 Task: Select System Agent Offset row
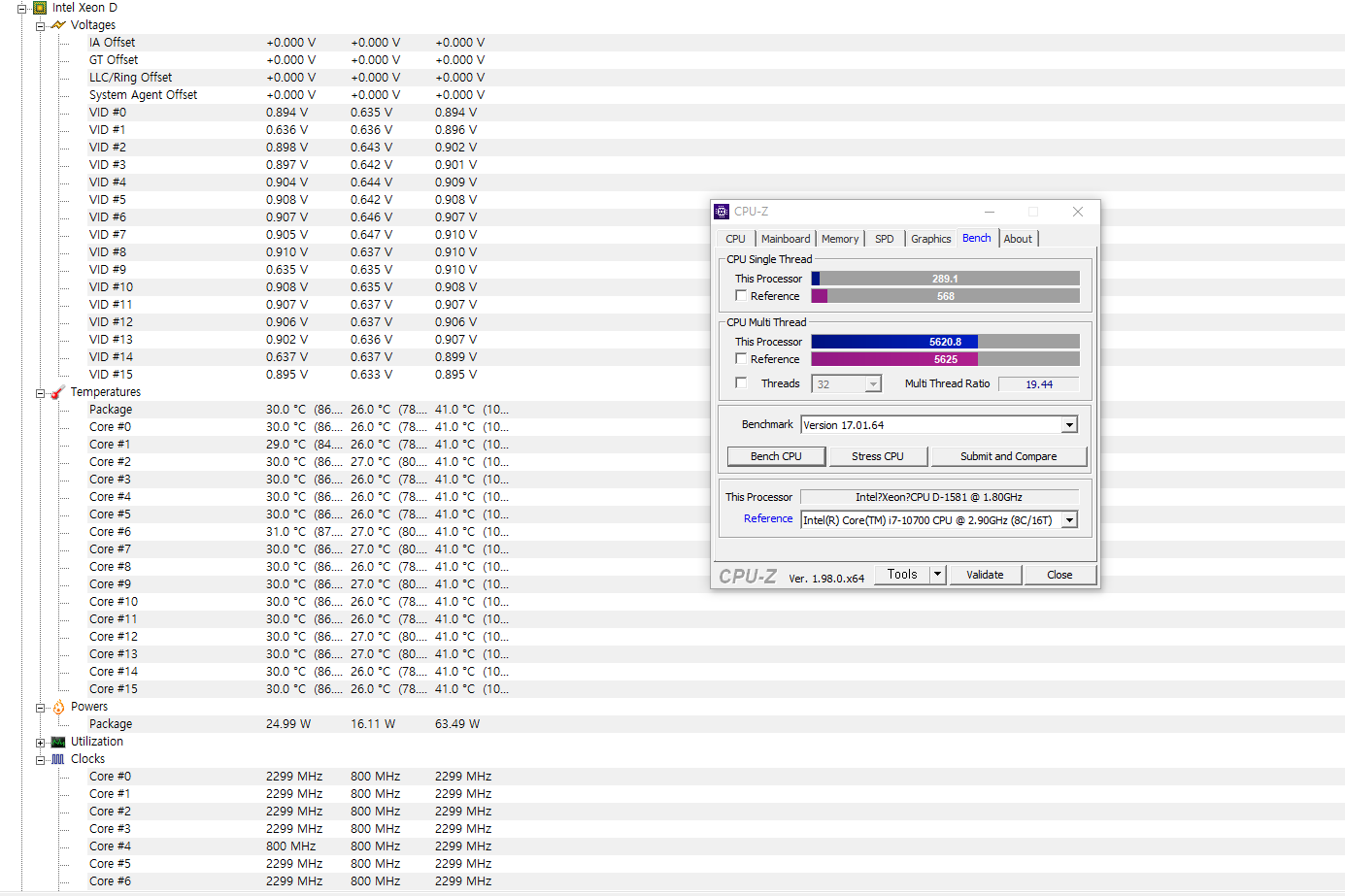coord(716,95)
